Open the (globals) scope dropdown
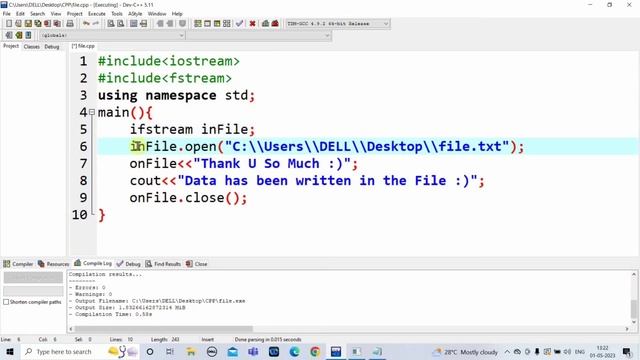The image size is (640, 360). click(x=112, y=36)
